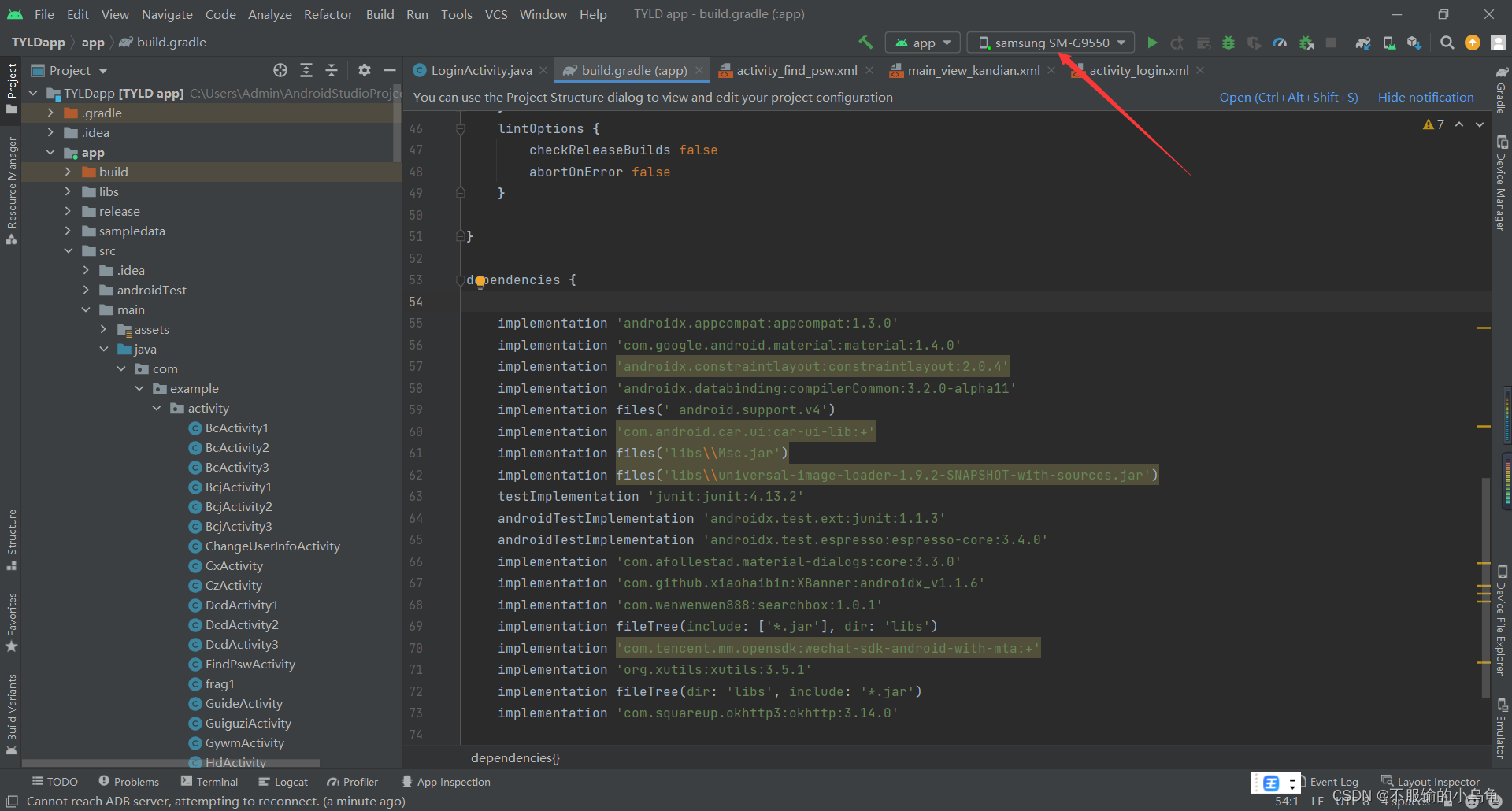Image resolution: width=1512 pixels, height=811 pixels.
Task: Fold the lintOptions code block
Action: (461, 128)
